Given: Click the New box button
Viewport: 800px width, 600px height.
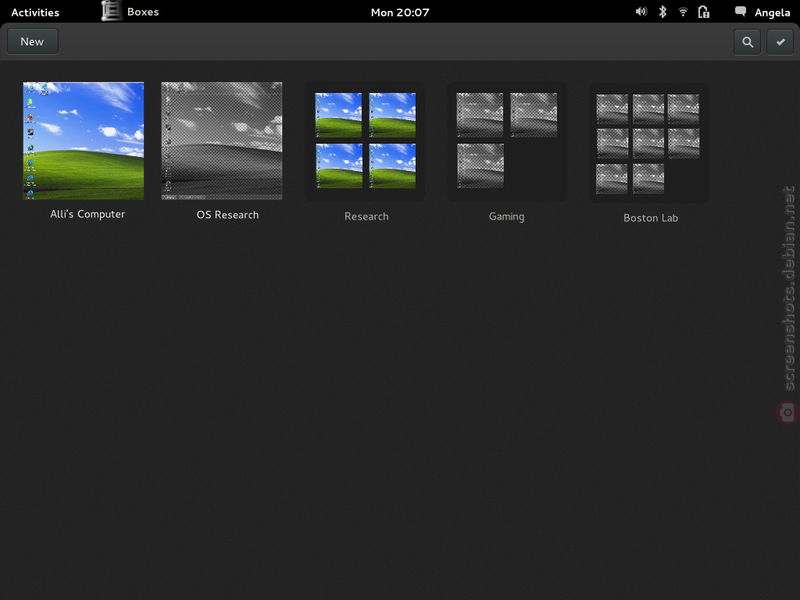Looking at the screenshot, I should tap(33, 41).
